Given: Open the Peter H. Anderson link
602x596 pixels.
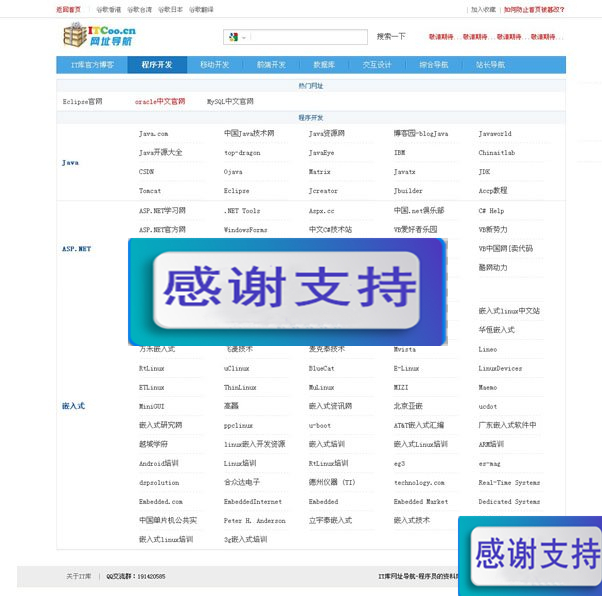Looking at the screenshot, I should pos(255,521).
